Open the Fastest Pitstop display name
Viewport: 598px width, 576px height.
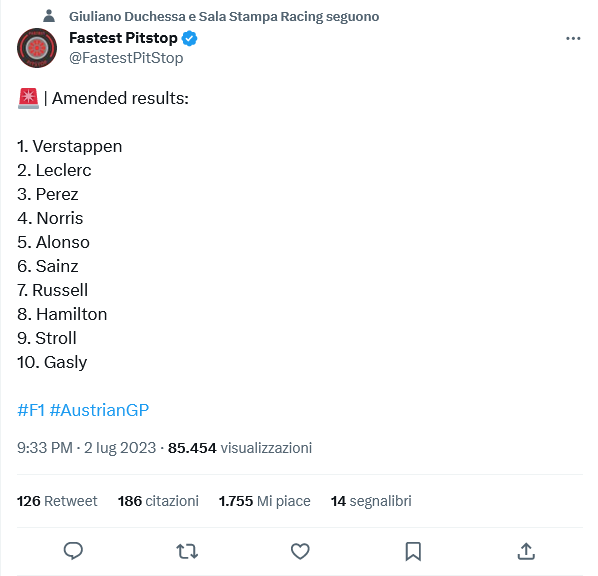point(123,38)
